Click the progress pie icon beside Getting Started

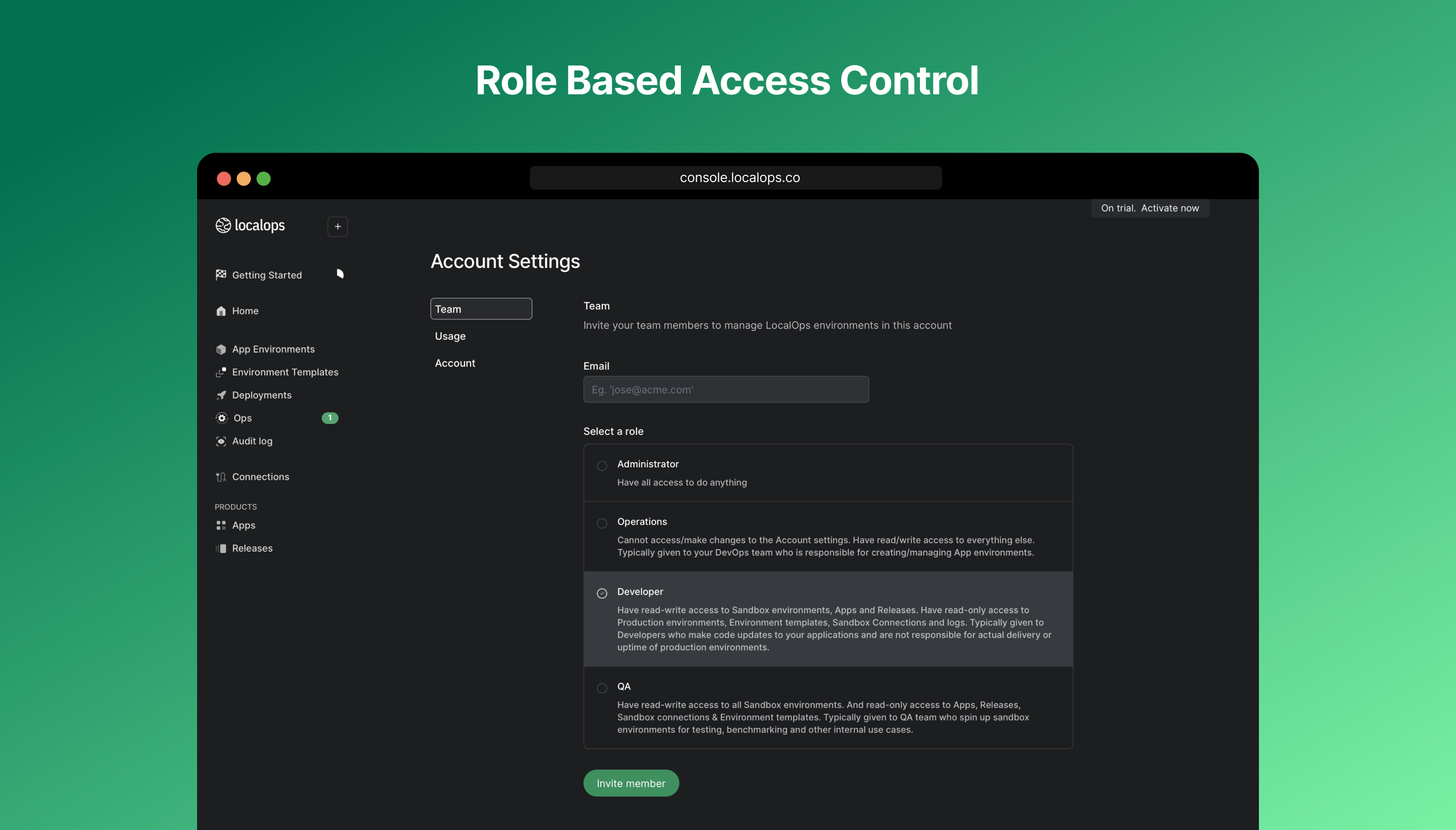[339, 274]
